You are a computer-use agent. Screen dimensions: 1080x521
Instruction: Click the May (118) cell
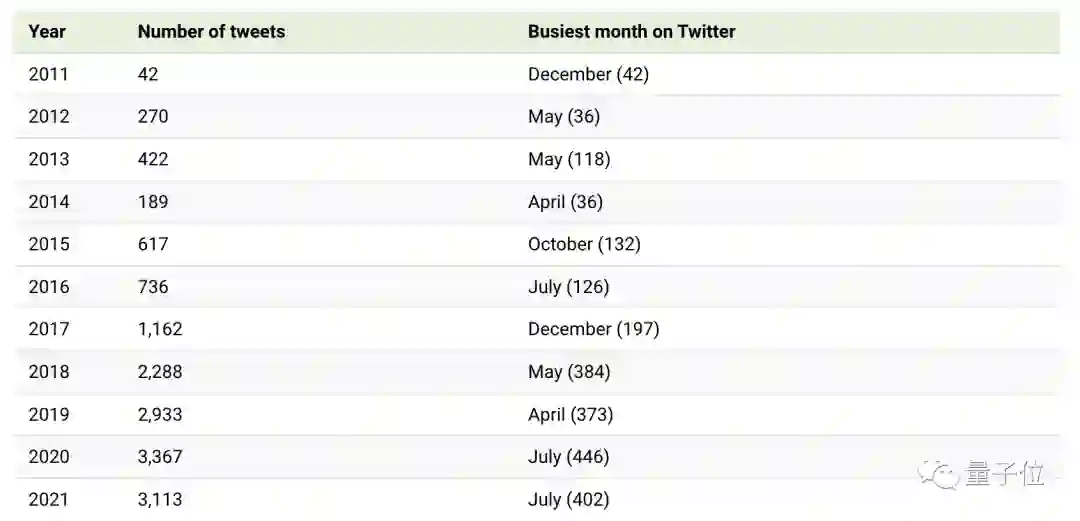(x=569, y=159)
